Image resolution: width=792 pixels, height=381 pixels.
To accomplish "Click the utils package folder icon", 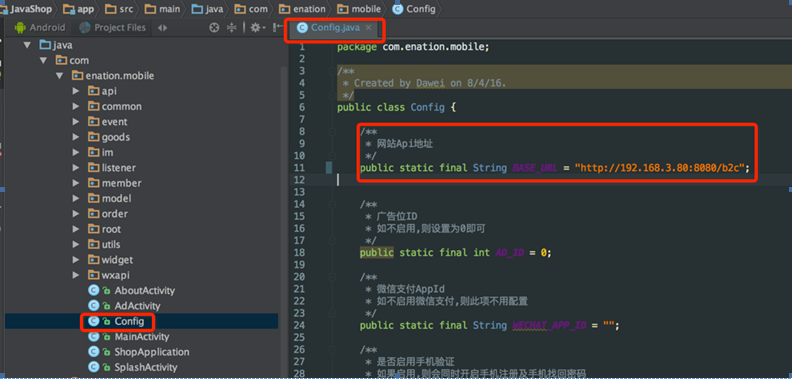I will (x=93, y=245).
